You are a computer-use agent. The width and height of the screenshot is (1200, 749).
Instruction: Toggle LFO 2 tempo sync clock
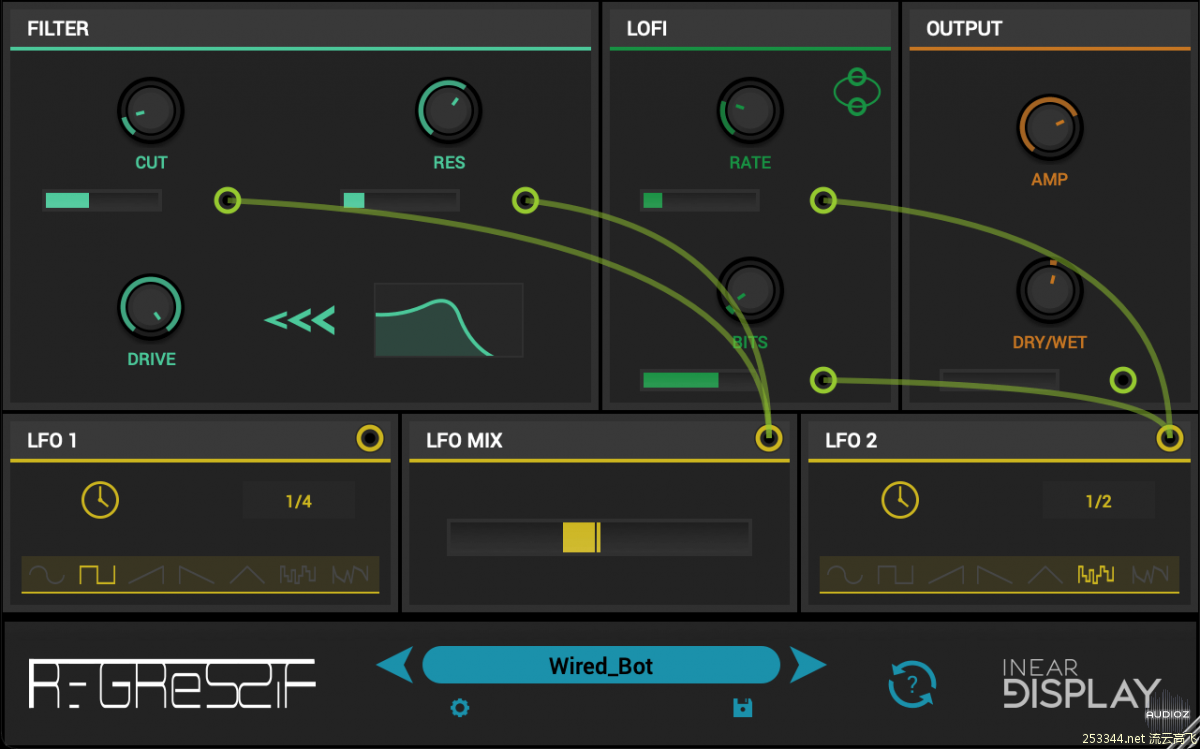tap(900, 499)
